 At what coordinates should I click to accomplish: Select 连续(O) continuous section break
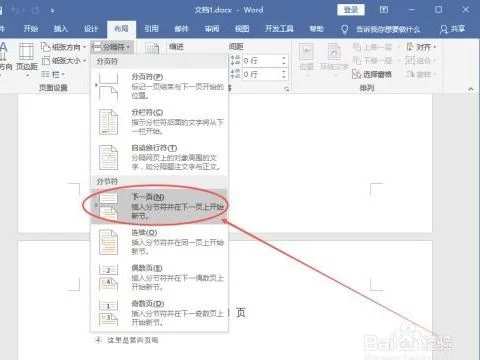tap(160, 242)
